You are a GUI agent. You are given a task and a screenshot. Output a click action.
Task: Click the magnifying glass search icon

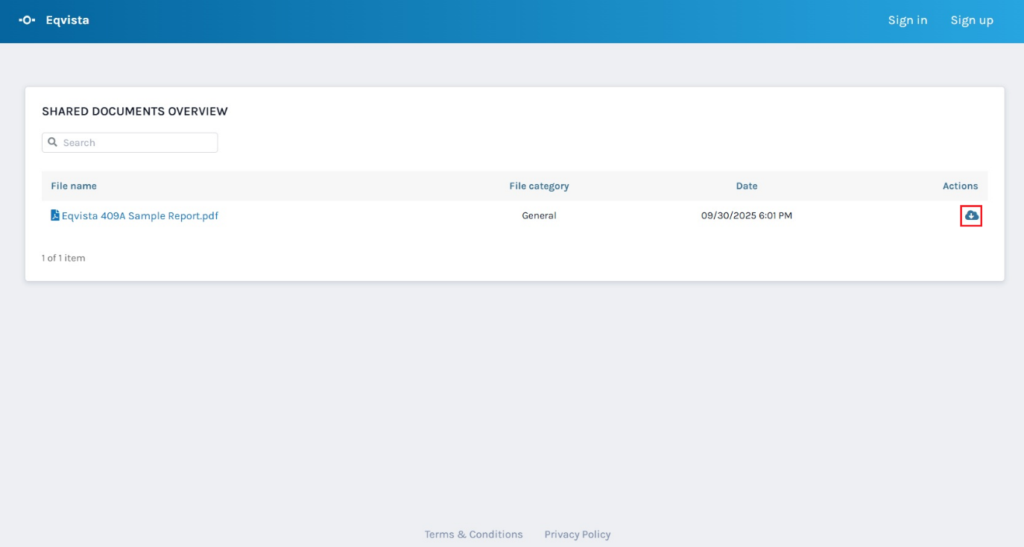coord(53,143)
